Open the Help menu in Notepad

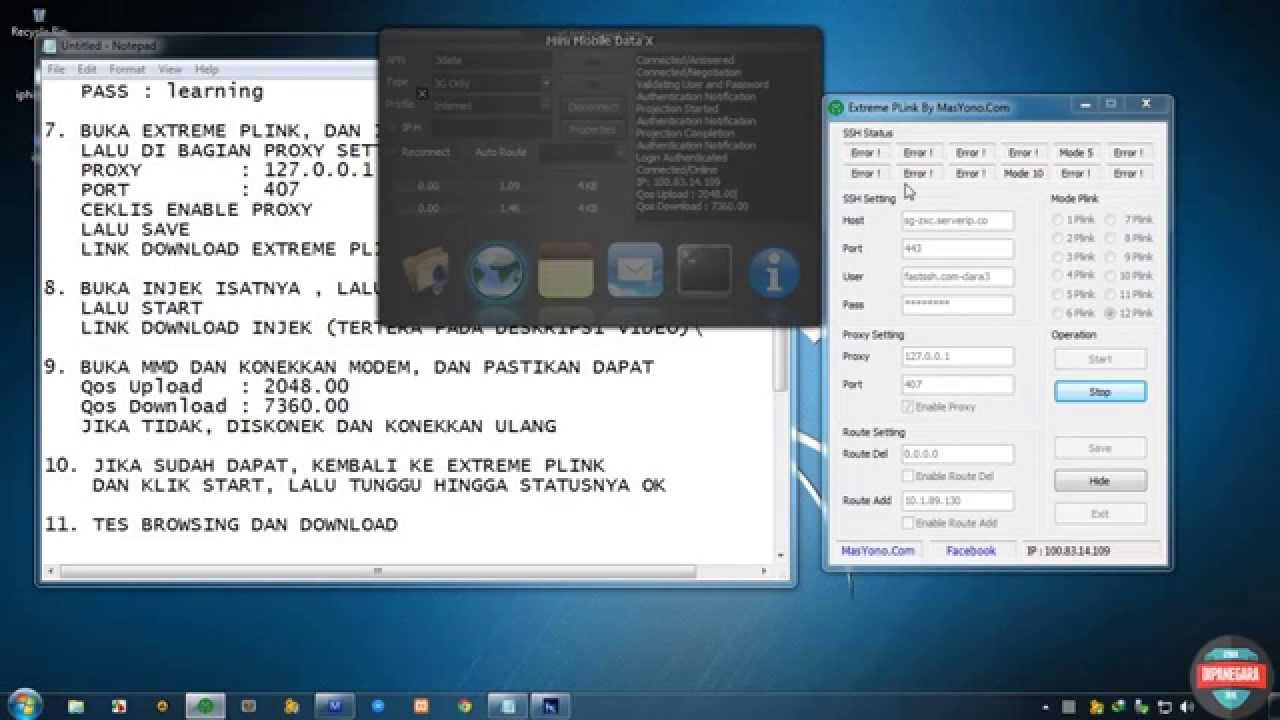[x=206, y=69]
